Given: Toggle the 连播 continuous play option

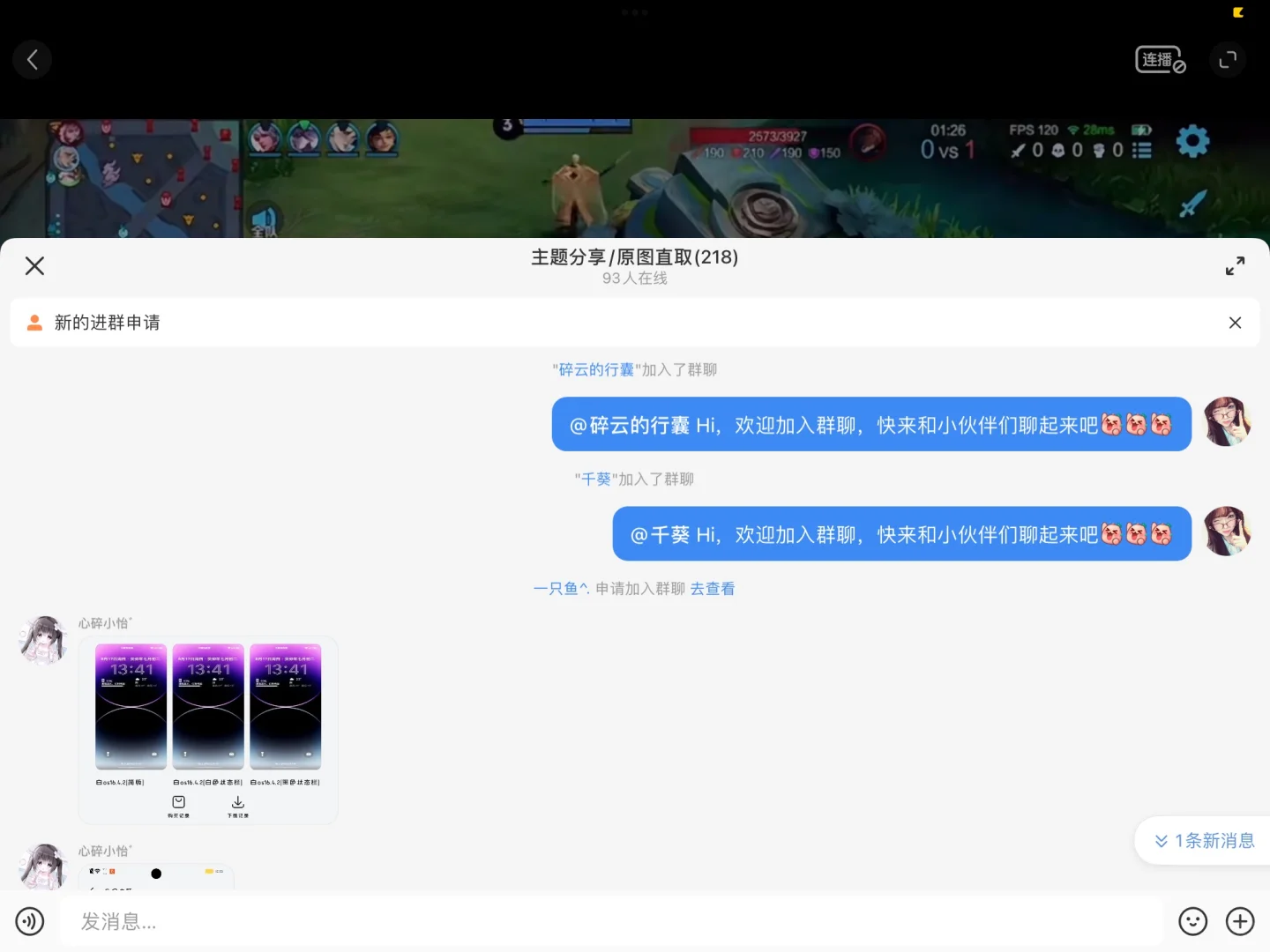Looking at the screenshot, I should [1160, 60].
